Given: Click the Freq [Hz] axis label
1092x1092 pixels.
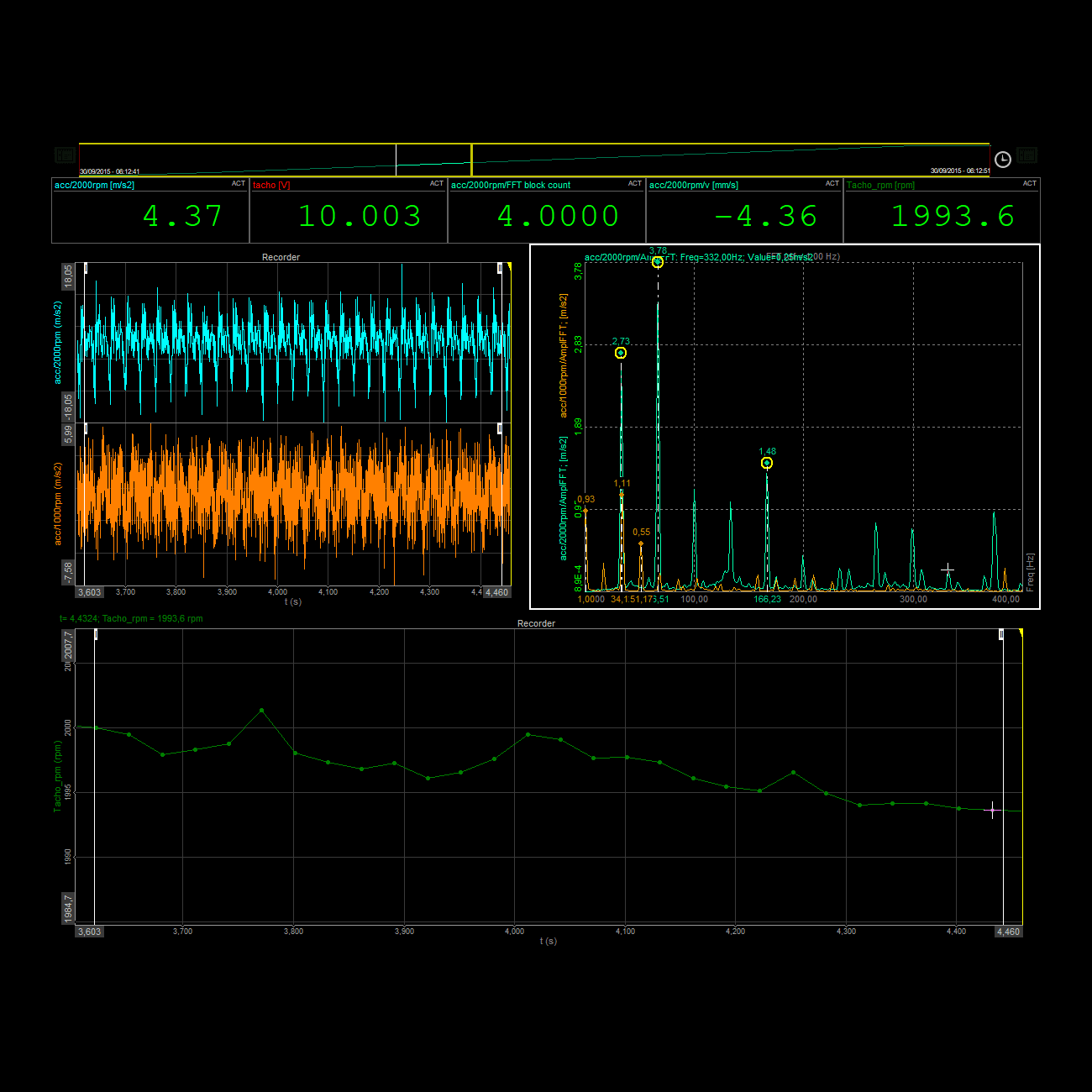Looking at the screenshot, I should 1031,572.
